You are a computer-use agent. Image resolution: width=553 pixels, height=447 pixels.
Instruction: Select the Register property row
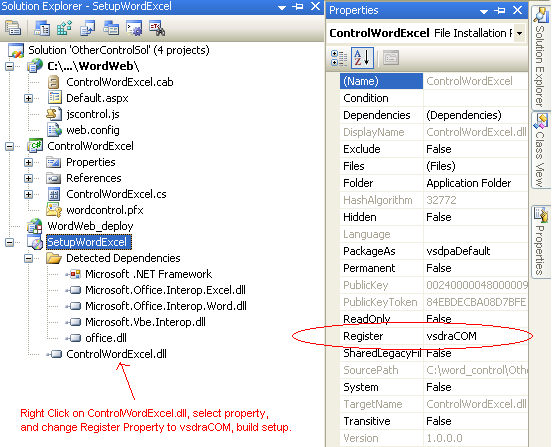tap(434, 336)
